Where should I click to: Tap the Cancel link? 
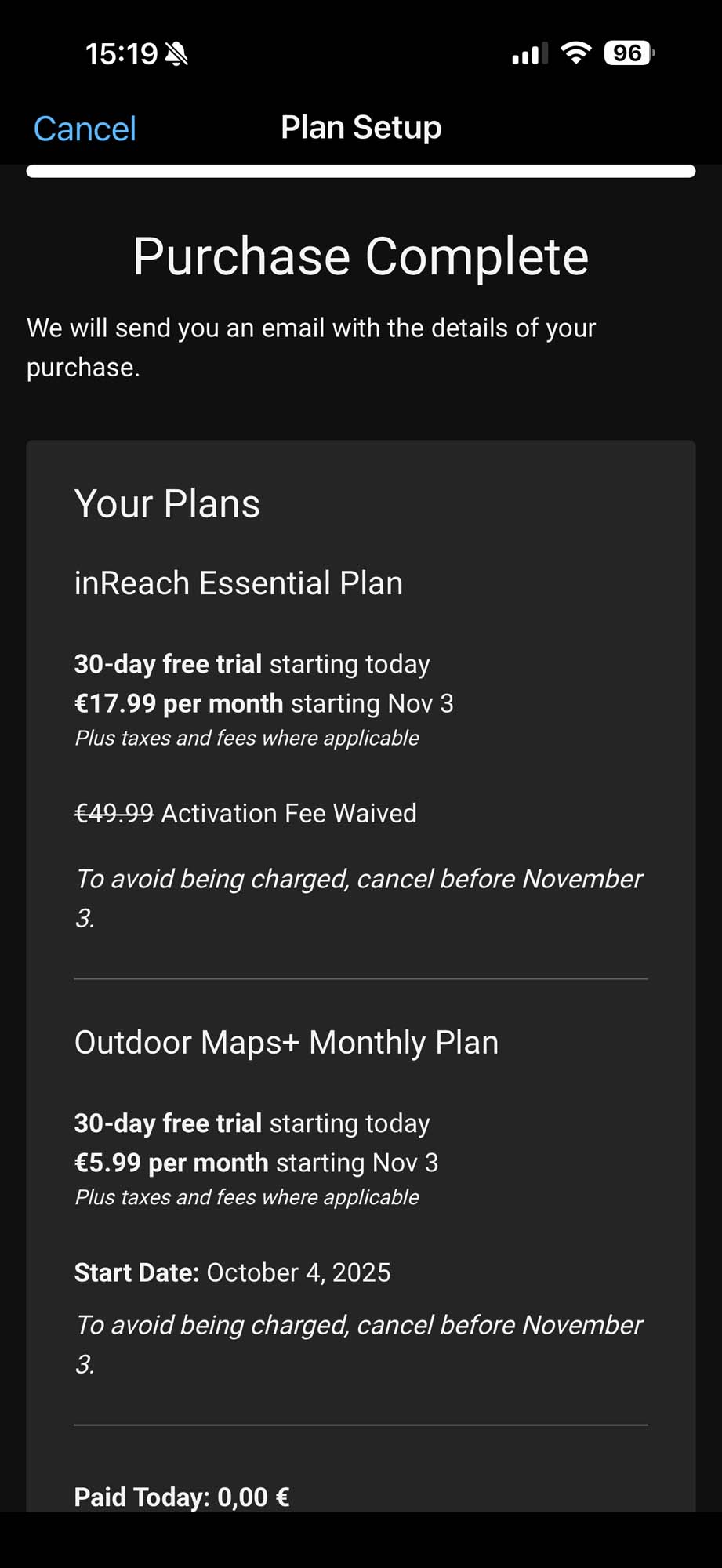(x=85, y=129)
